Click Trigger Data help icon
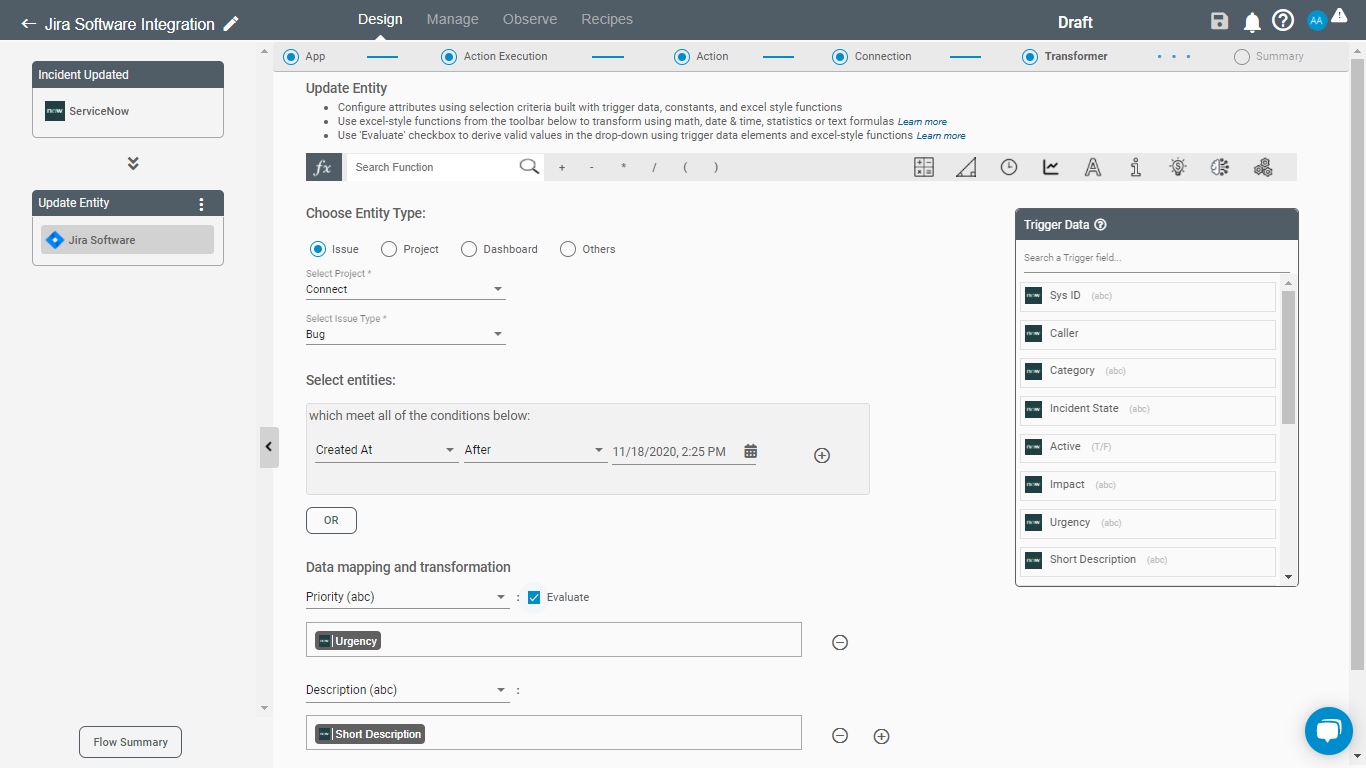Screen dimensions: 1366x768 click(1100, 225)
